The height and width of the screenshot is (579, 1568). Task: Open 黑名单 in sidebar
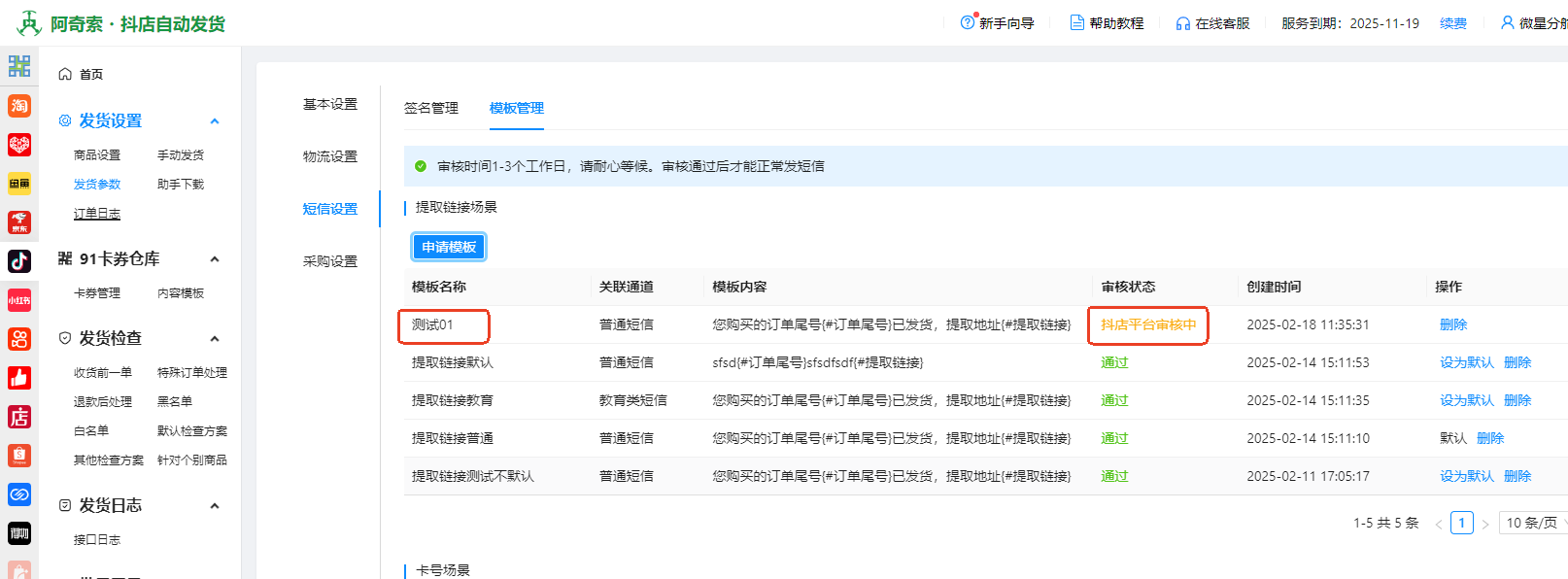[x=175, y=402]
